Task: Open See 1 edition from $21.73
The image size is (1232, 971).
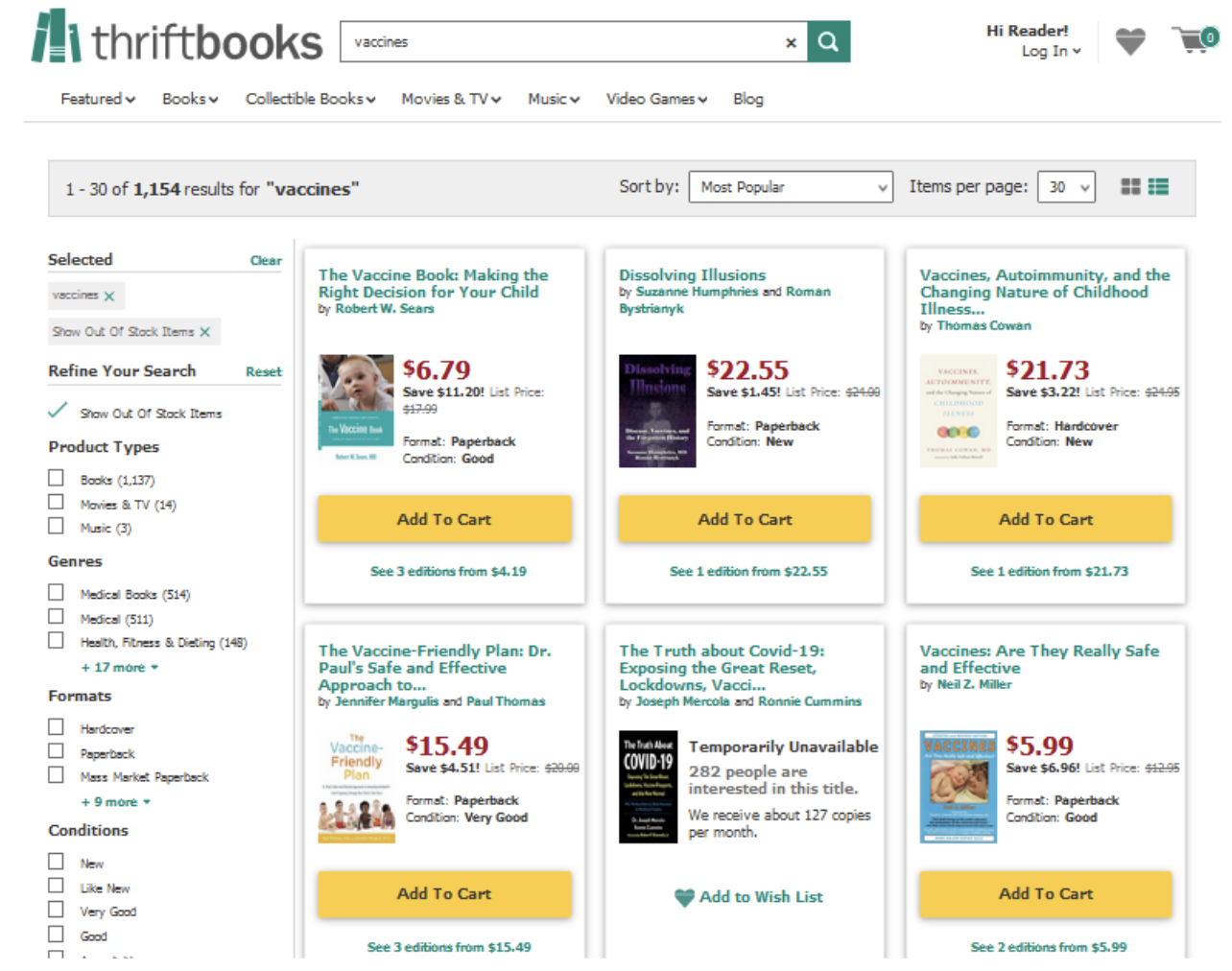Action: pyautogui.click(x=1050, y=572)
